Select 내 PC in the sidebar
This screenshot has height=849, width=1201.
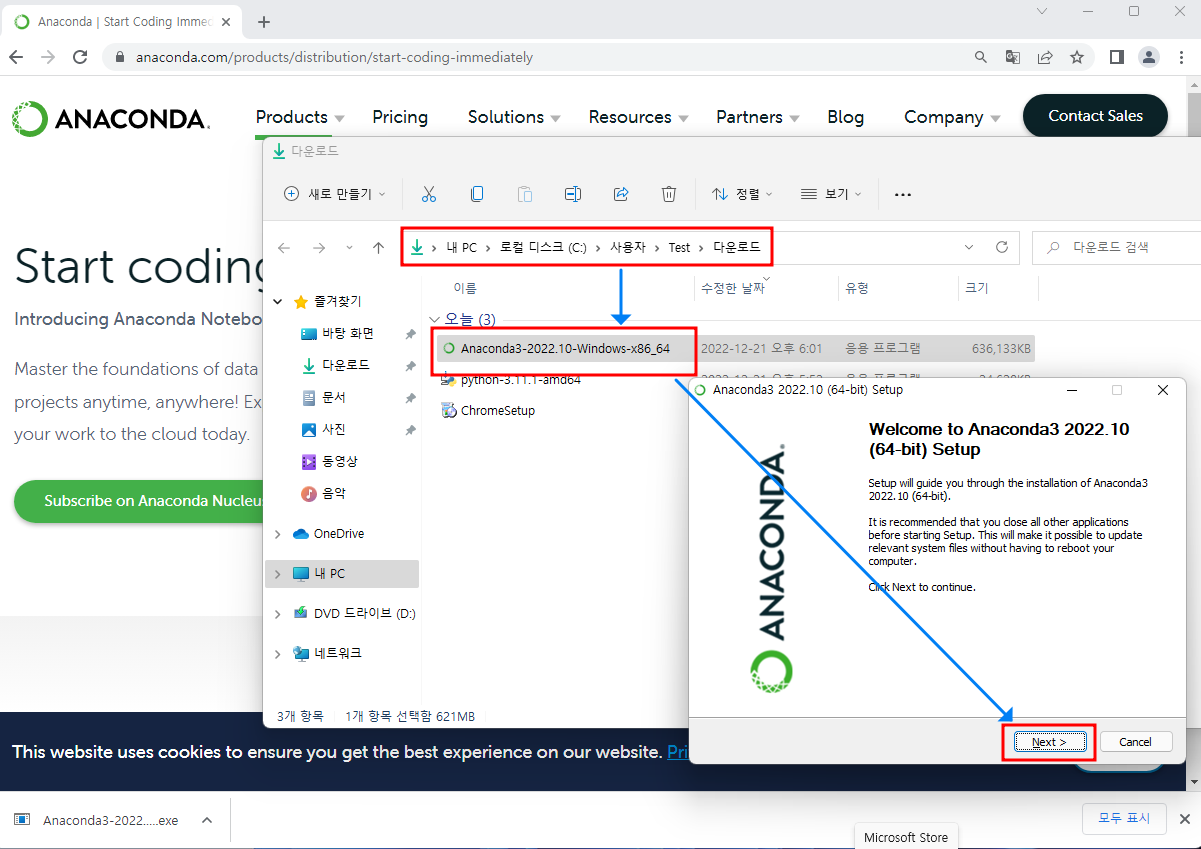(342, 574)
